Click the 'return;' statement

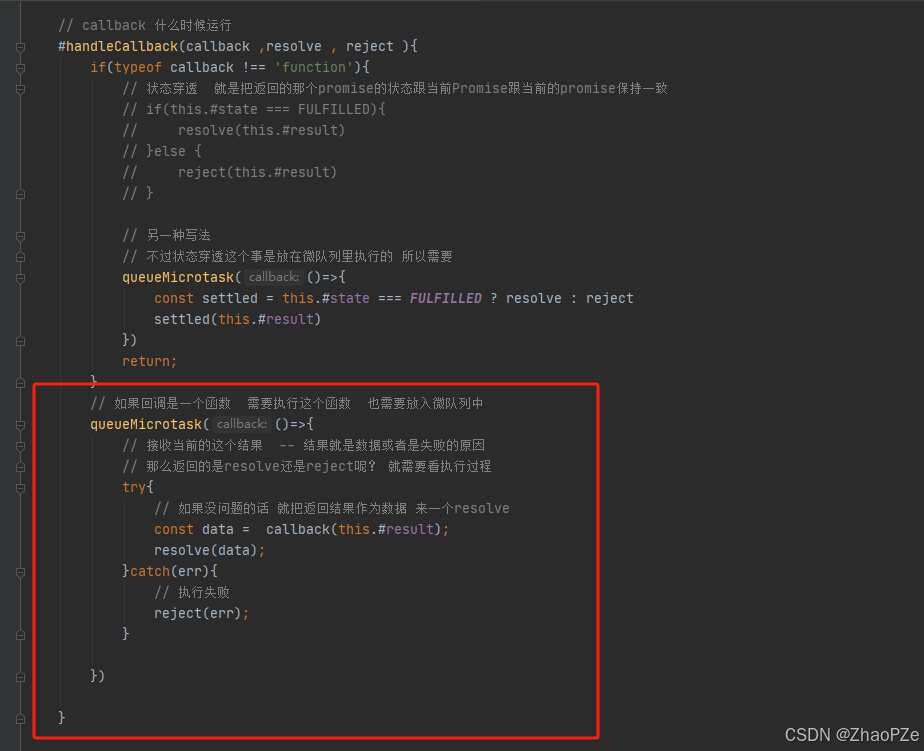[150, 361]
